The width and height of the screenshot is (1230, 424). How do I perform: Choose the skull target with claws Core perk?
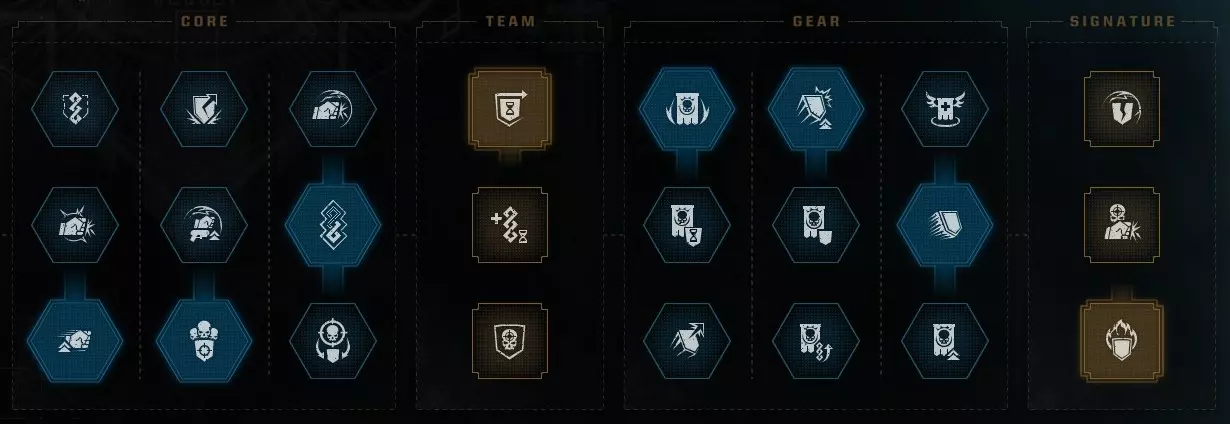(x=333, y=341)
